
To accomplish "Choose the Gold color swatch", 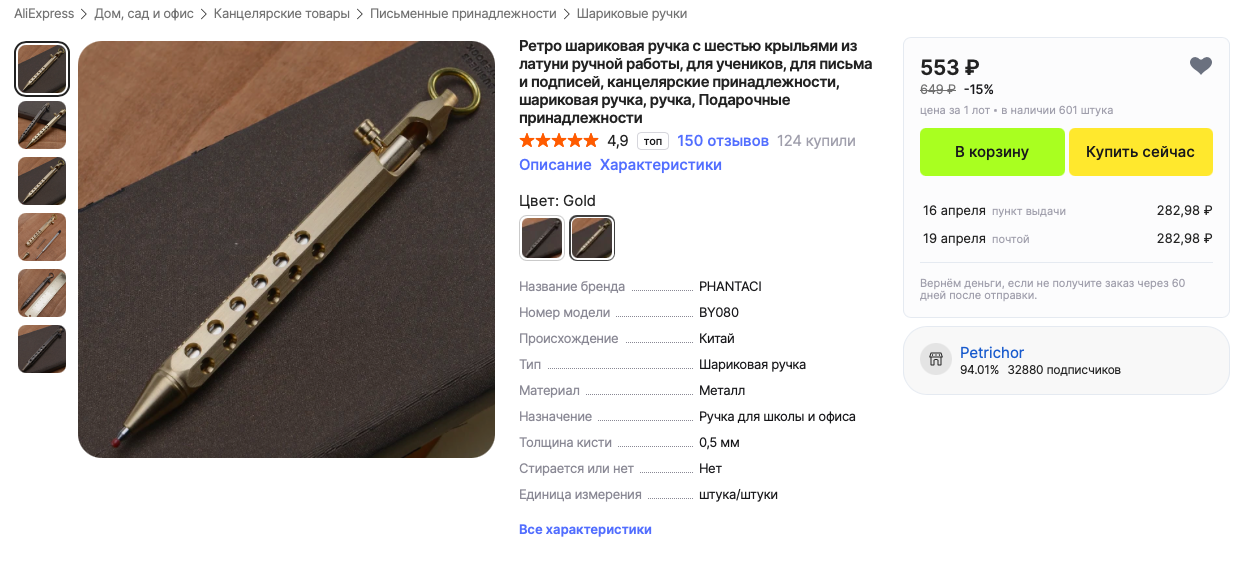I will tap(592, 238).
